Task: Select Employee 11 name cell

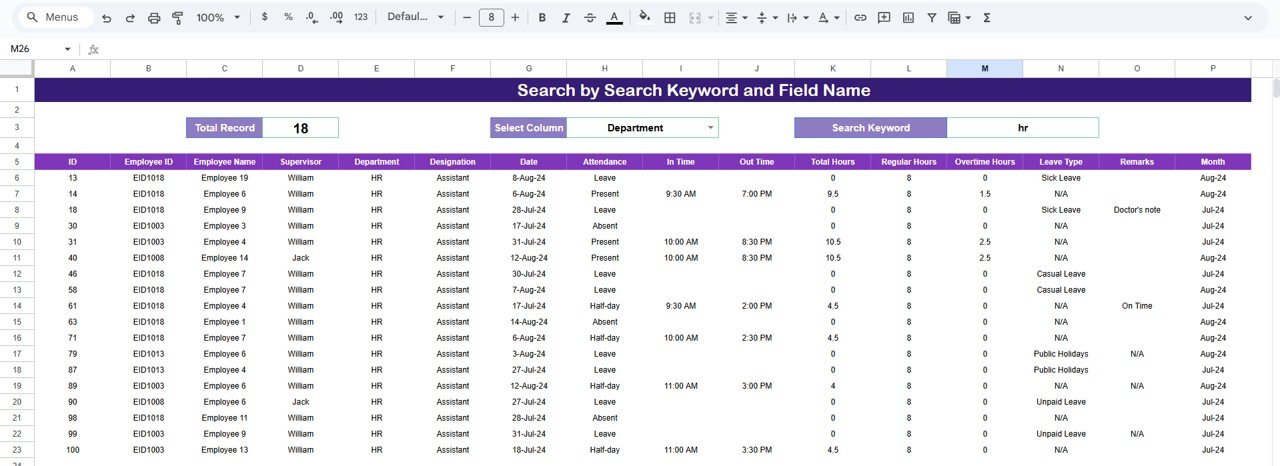Action: pyautogui.click(x=224, y=418)
